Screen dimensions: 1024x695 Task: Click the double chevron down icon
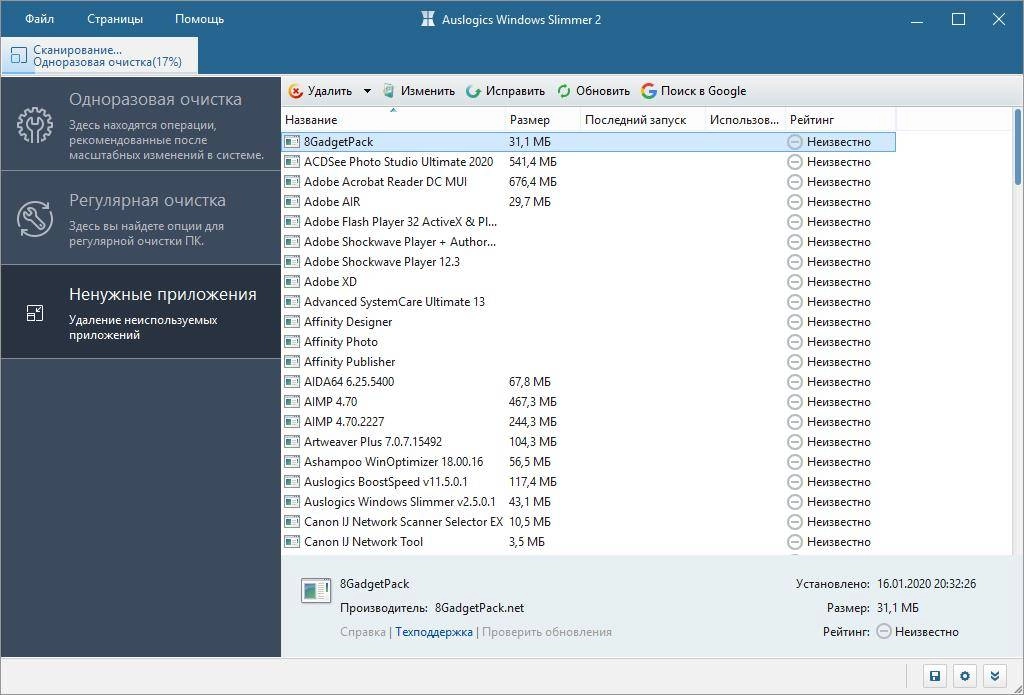(x=995, y=676)
